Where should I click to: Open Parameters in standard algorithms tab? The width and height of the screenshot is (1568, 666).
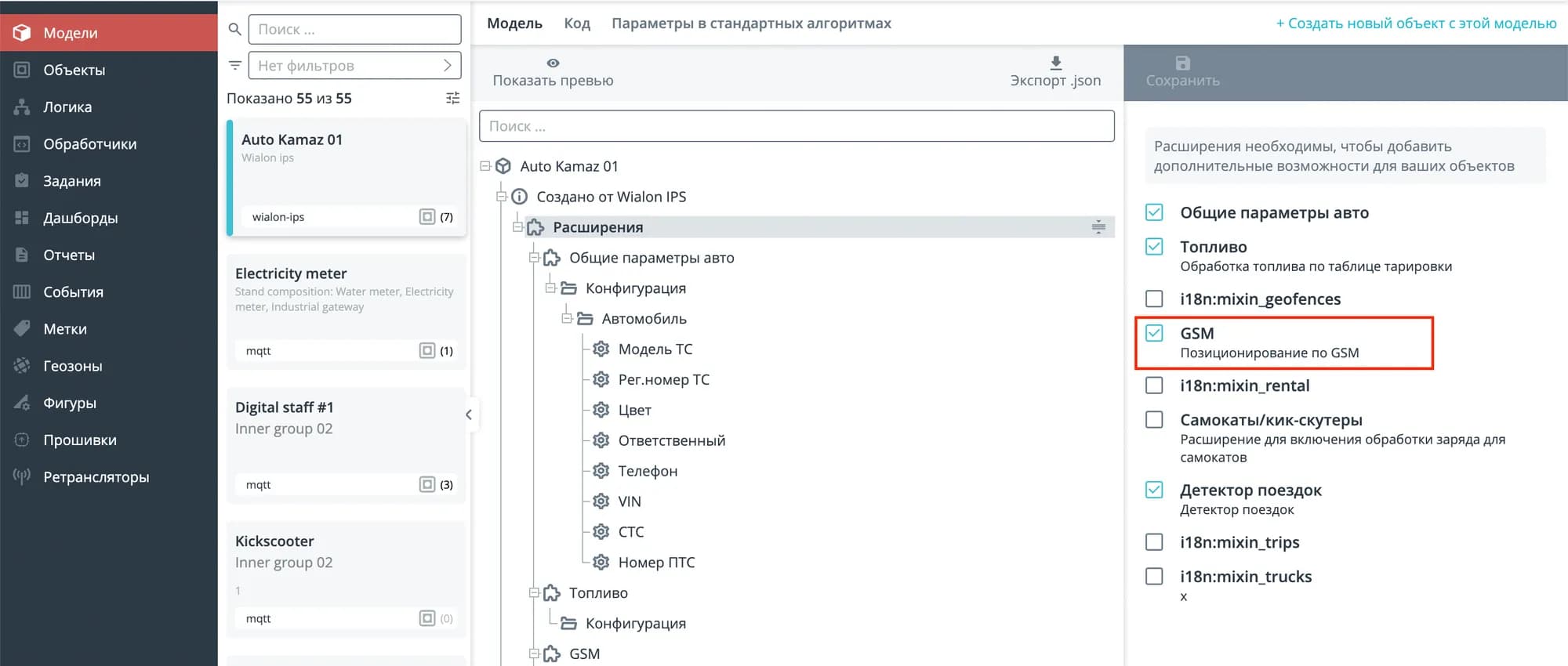tap(750, 24)
